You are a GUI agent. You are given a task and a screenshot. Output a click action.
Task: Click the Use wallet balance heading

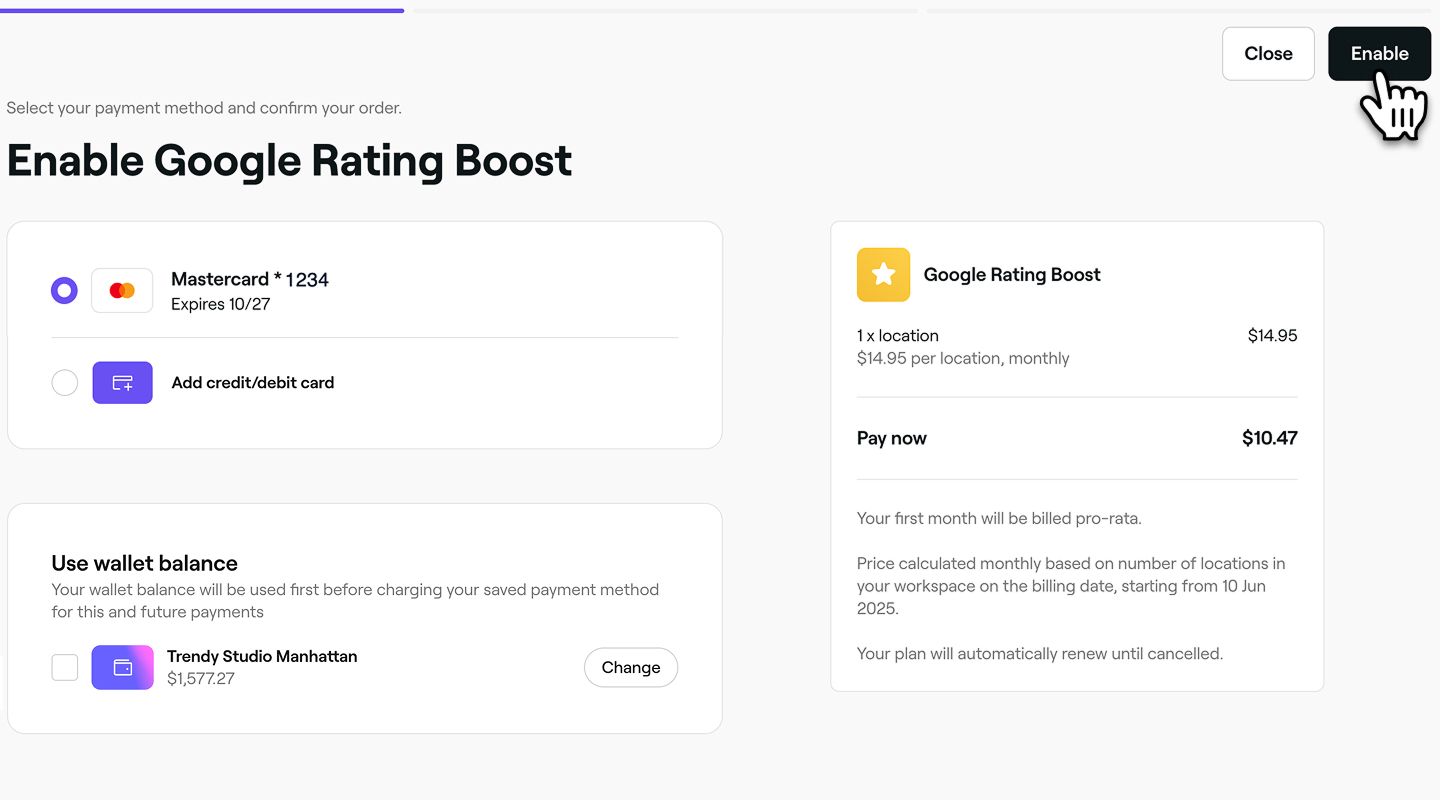pyautogui.click(x=145, y=563)
